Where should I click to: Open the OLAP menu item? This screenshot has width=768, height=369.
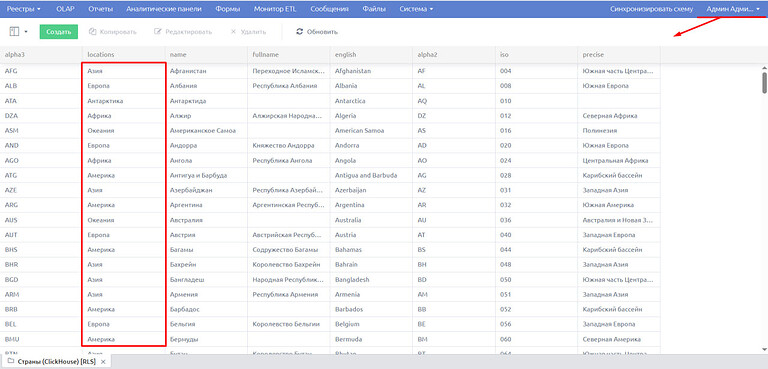coord(65,9)
